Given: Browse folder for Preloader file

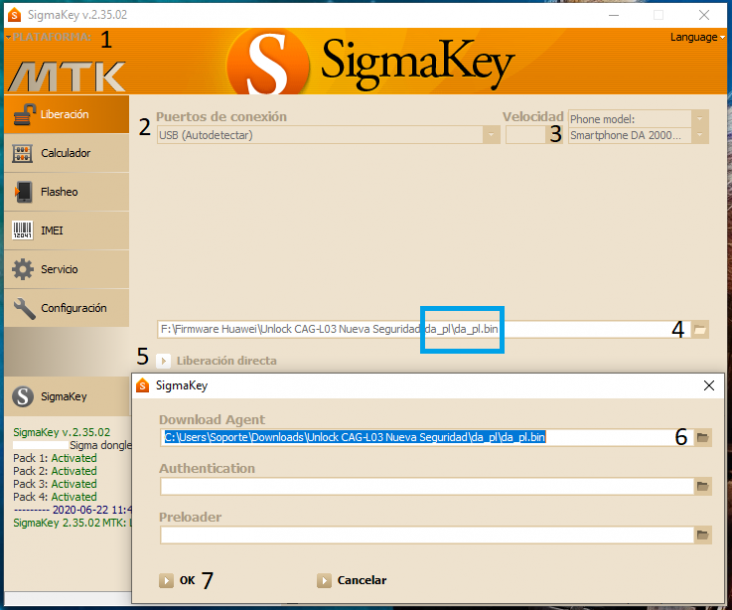Looking at the screenshot, I should [x=703, y=535].
